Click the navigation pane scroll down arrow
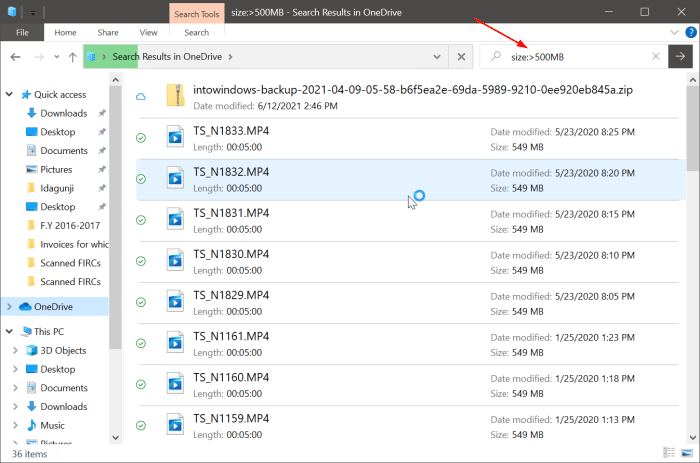This screenshot has height=463, width=700. pyautogui.click(x=115, y=438)
